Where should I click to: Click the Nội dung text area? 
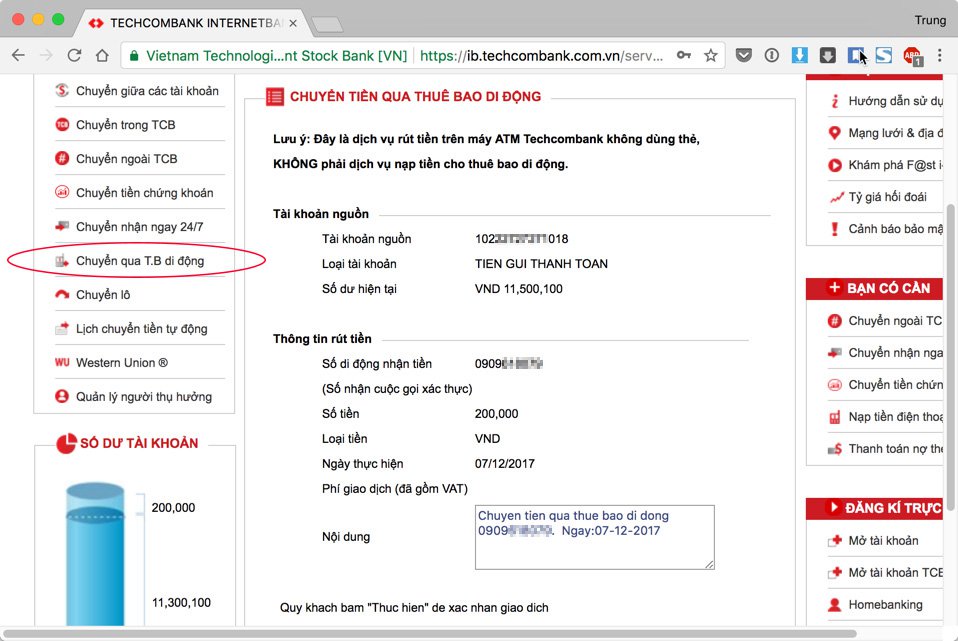(594, 537)
